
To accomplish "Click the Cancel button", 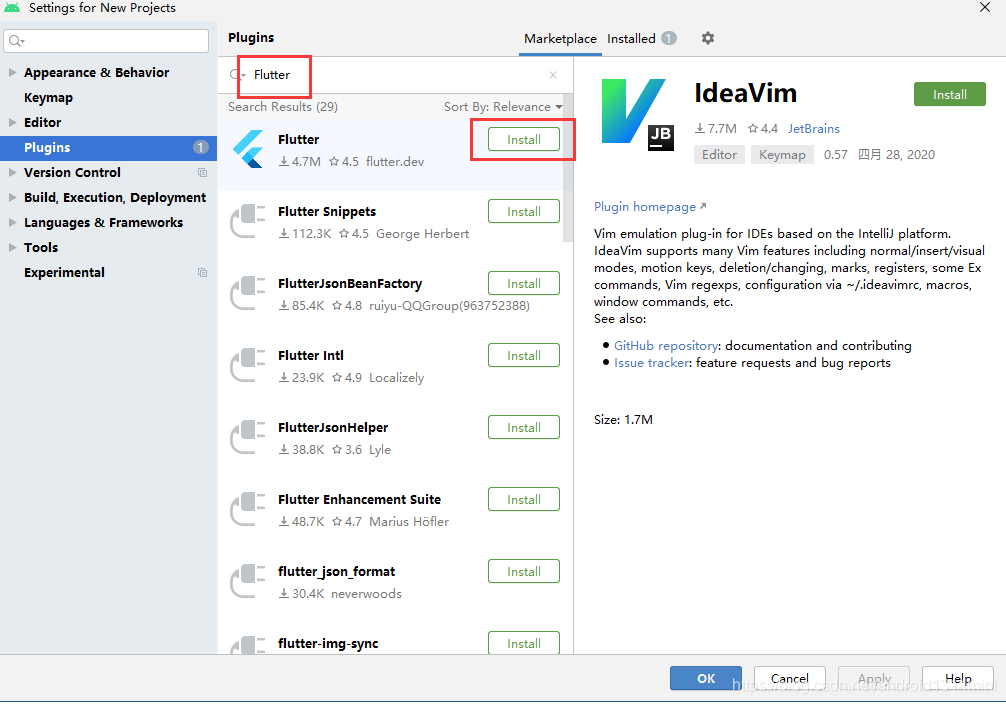I will pyautogui.click(x=790, y=678).
